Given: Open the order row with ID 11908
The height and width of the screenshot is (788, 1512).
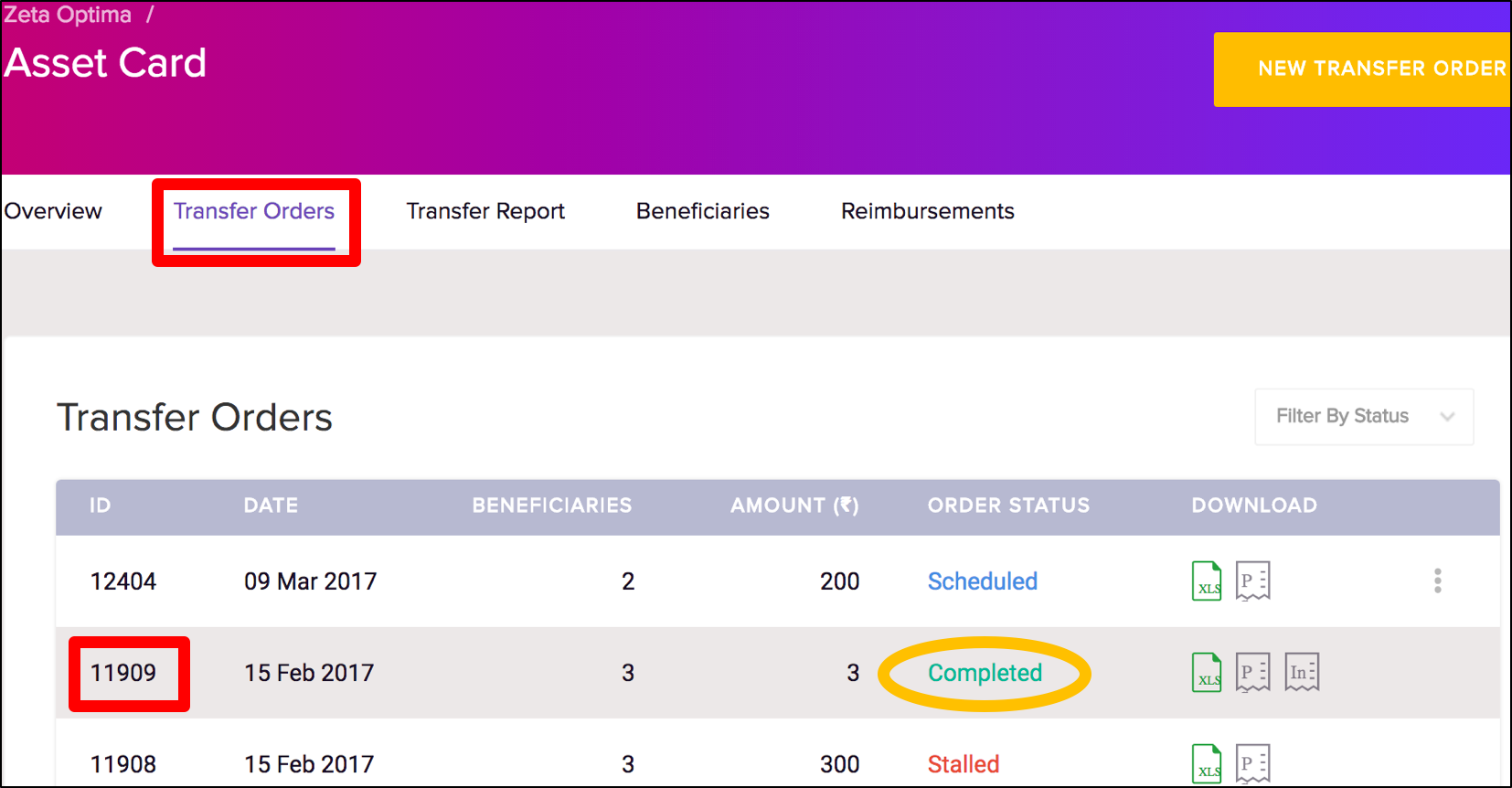Looking at the screenshot, I should tap(123, 763).
